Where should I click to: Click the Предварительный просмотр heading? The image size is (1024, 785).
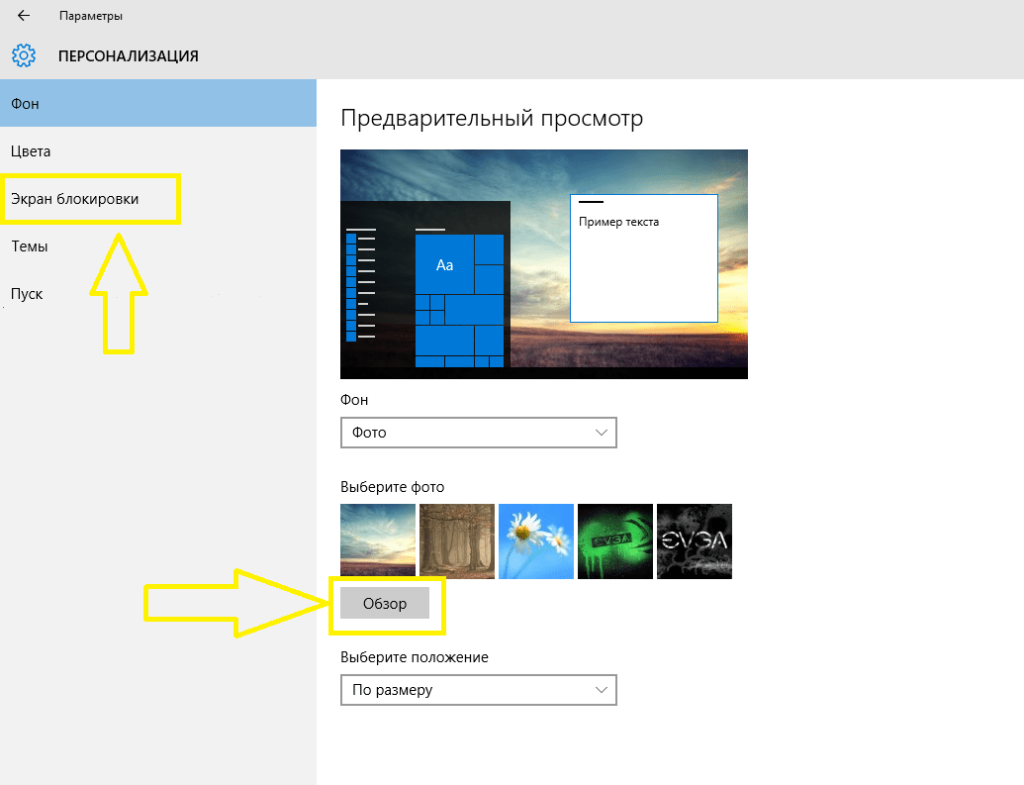[x=492, y=118]
